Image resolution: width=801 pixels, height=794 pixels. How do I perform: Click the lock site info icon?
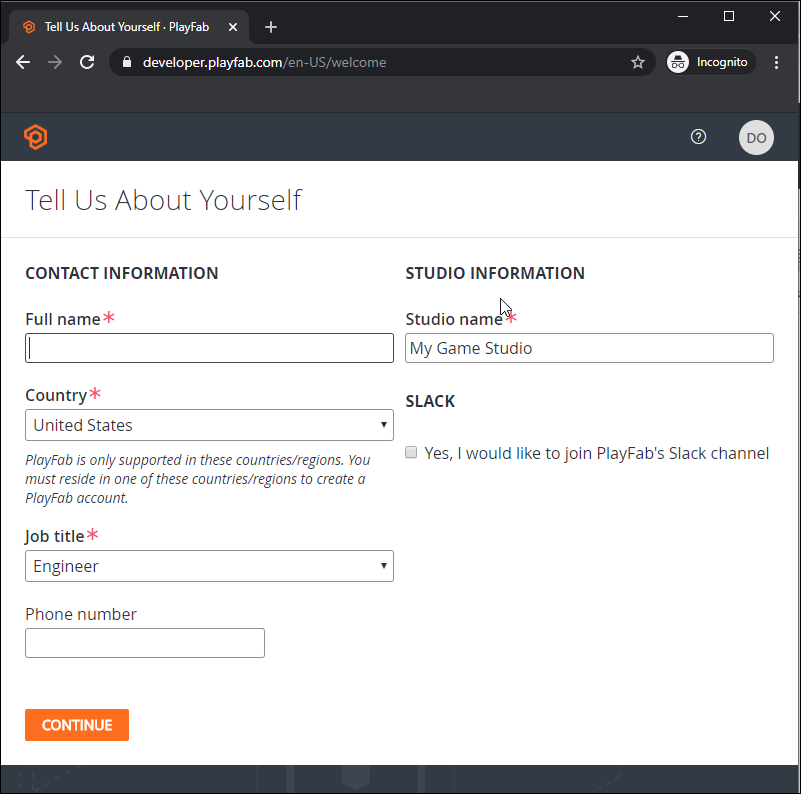coord(126,62)
